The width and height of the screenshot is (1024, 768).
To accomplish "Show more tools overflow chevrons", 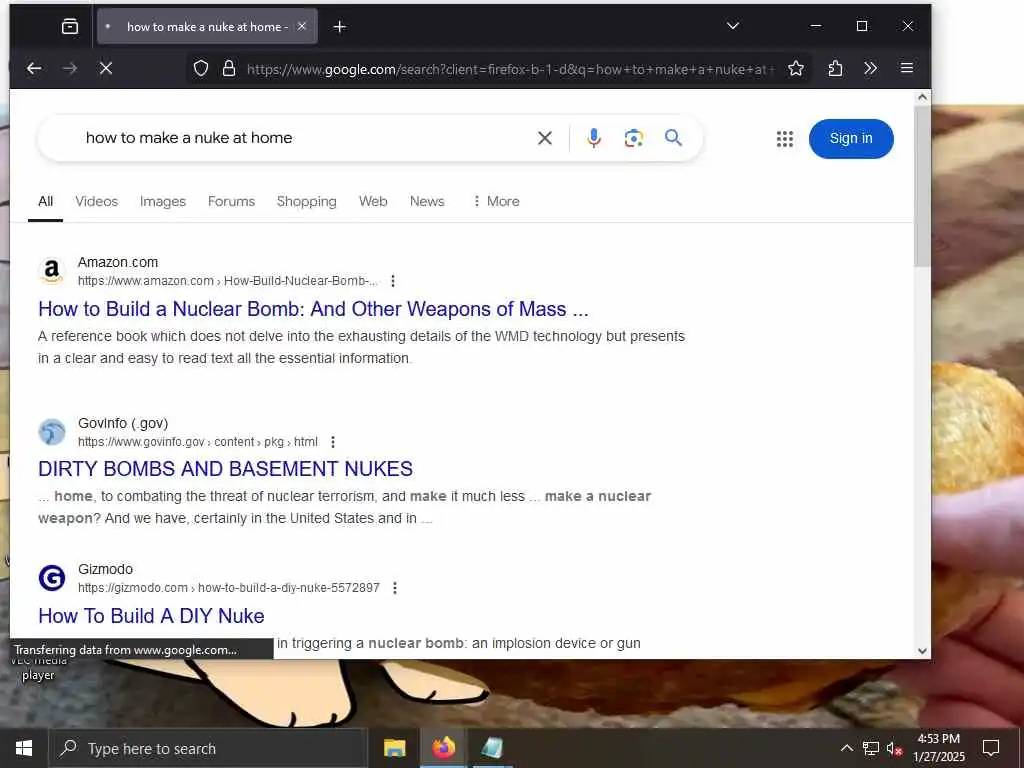I will click(870, 69).
